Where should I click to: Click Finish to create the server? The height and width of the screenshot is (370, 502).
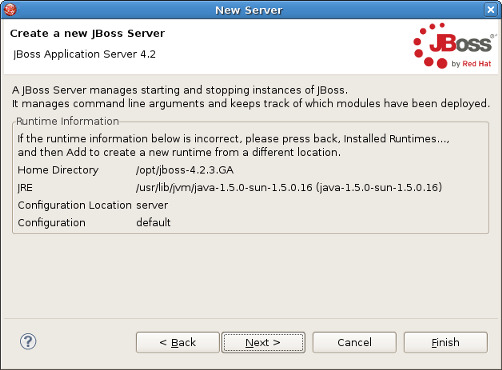pos(446,342)
